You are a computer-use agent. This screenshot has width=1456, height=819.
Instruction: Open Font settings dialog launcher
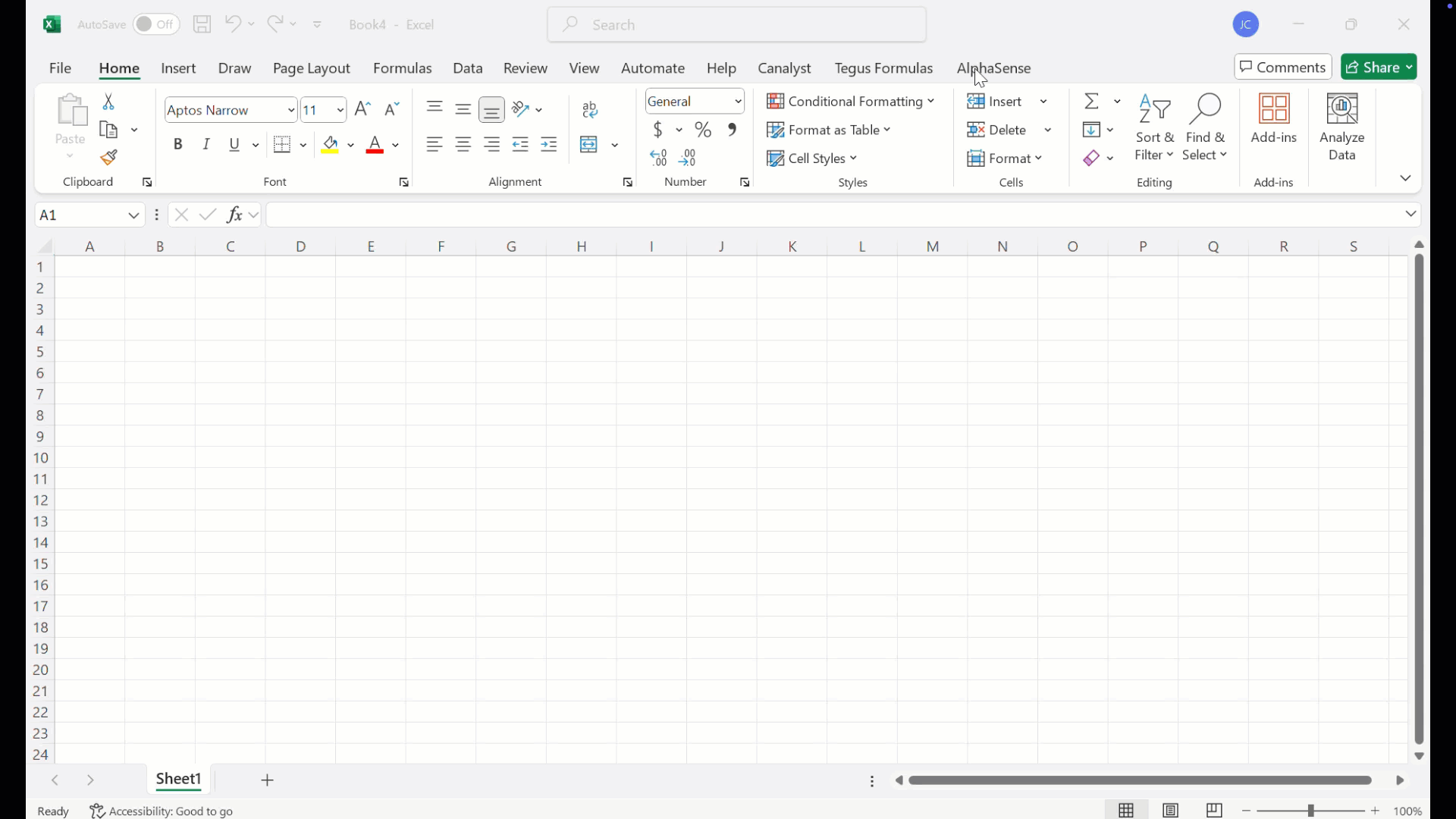pos(404,183)
